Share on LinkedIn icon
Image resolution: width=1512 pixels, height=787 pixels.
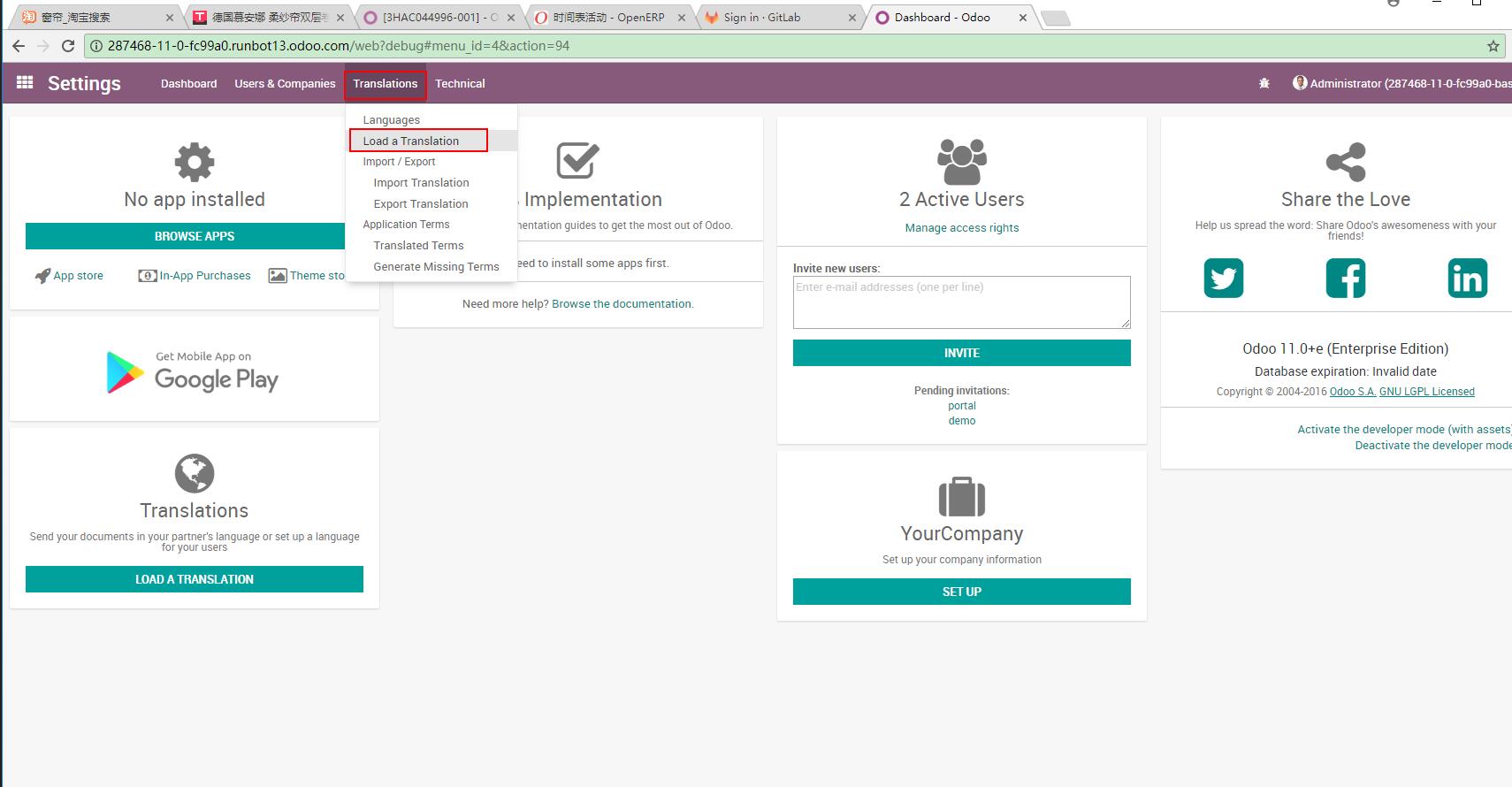tap(1467, 279)
